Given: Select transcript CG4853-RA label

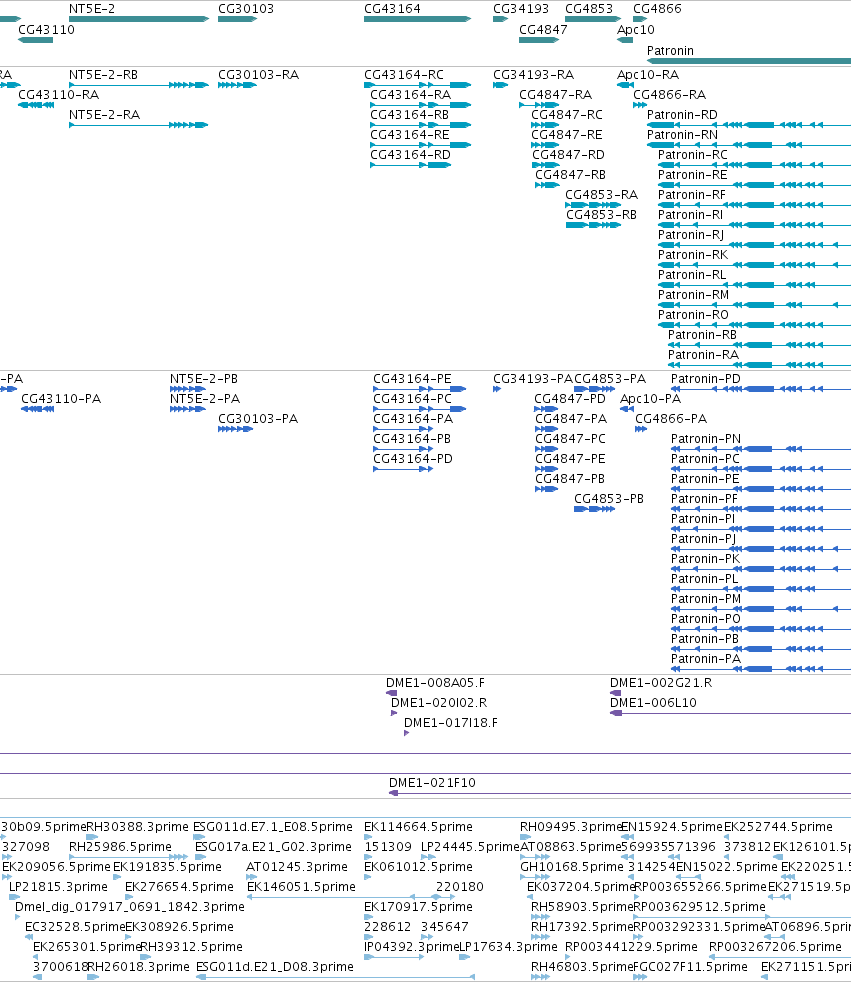Looking at the screenshot, I should (601, 195).
